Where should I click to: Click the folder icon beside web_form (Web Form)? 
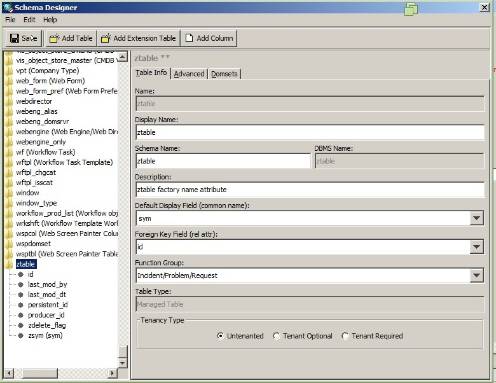(9, 81)
